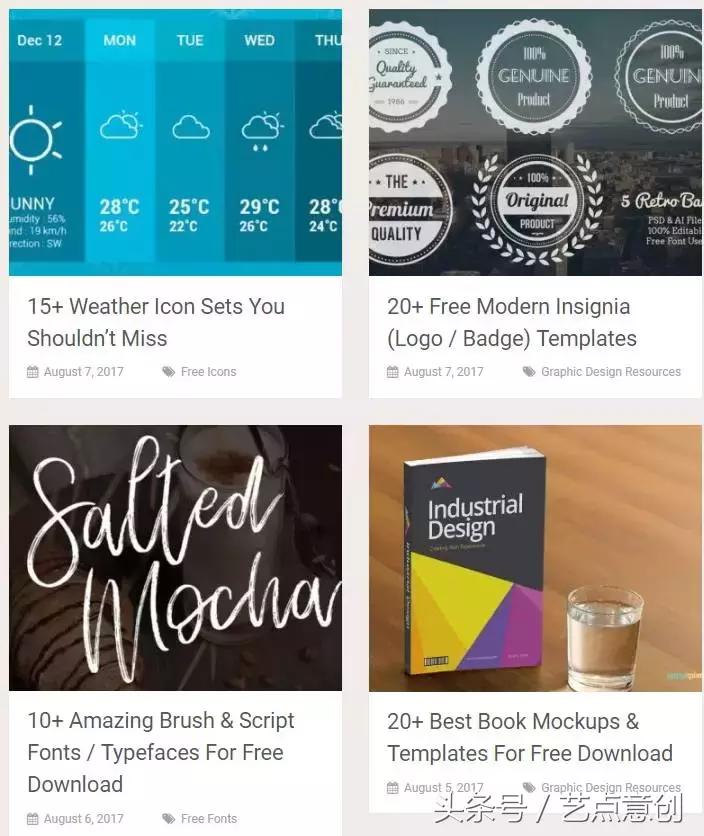Click tag icon next to Free Fonts
Viewport: 704px width, 836px height.
point(169,818)
